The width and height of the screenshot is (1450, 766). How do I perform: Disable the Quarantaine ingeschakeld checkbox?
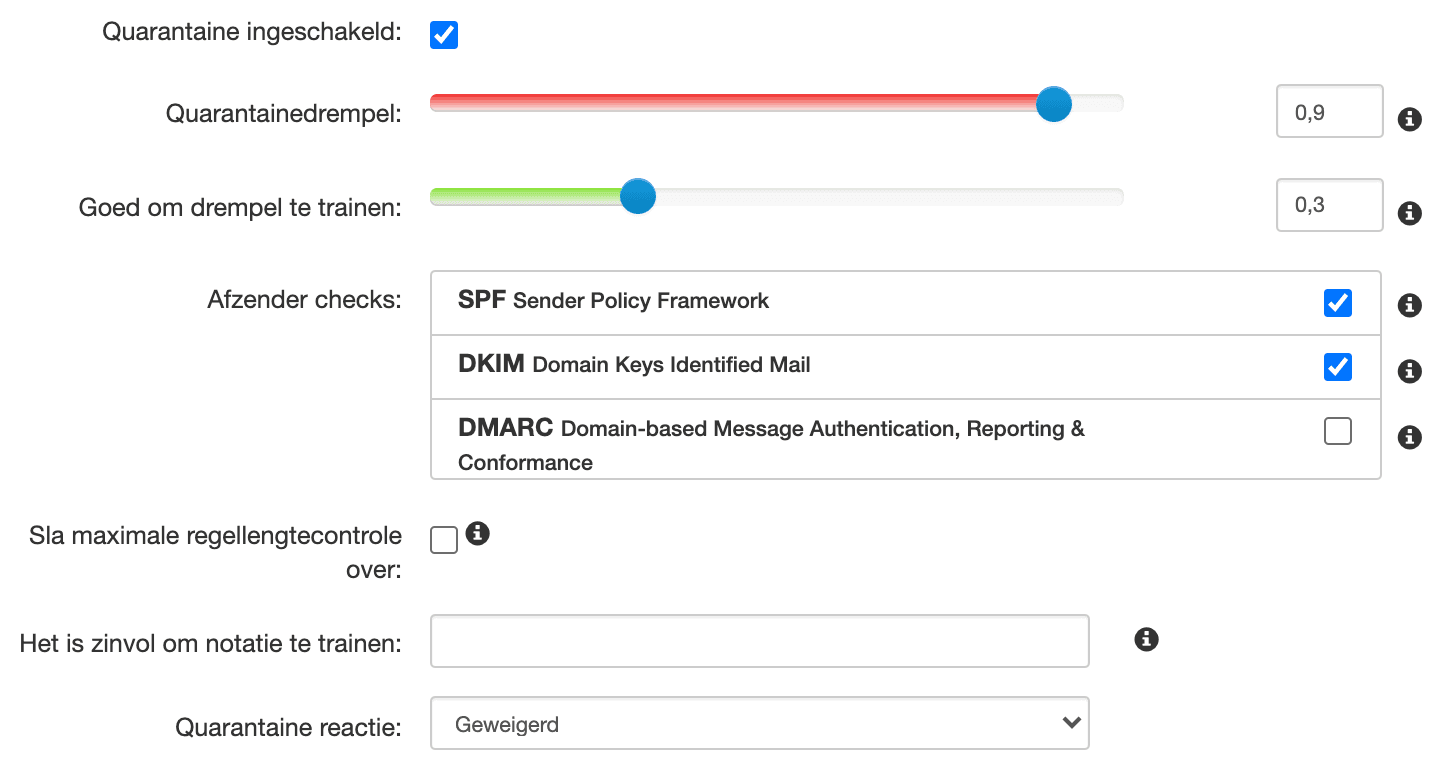[x=444, y=36]
